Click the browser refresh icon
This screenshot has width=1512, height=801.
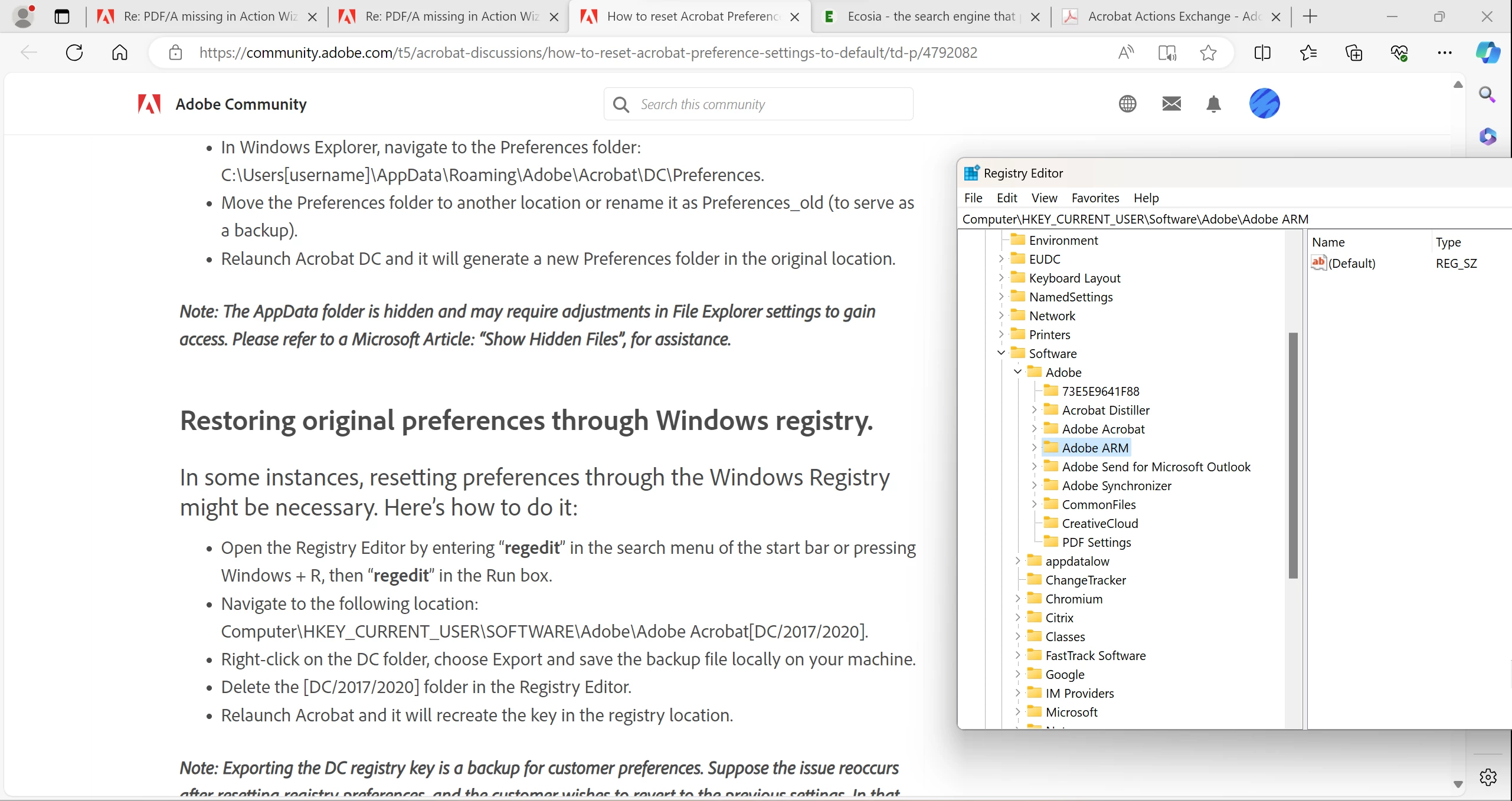click(74, 52)
